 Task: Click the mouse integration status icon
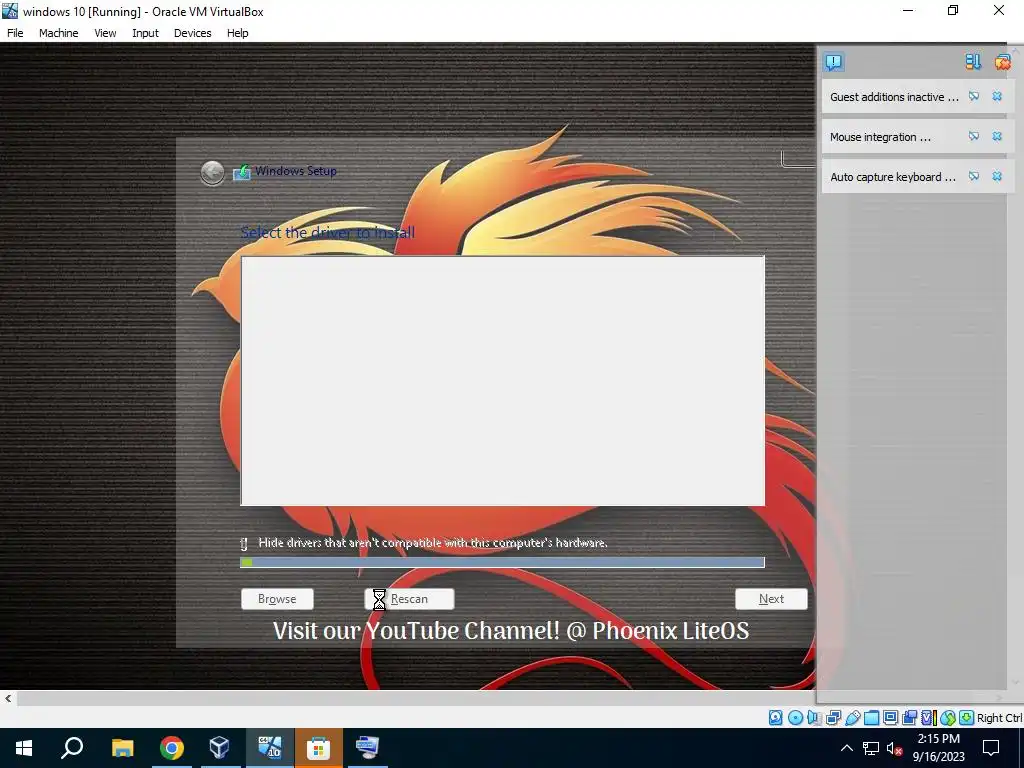[x=948, y=718]
